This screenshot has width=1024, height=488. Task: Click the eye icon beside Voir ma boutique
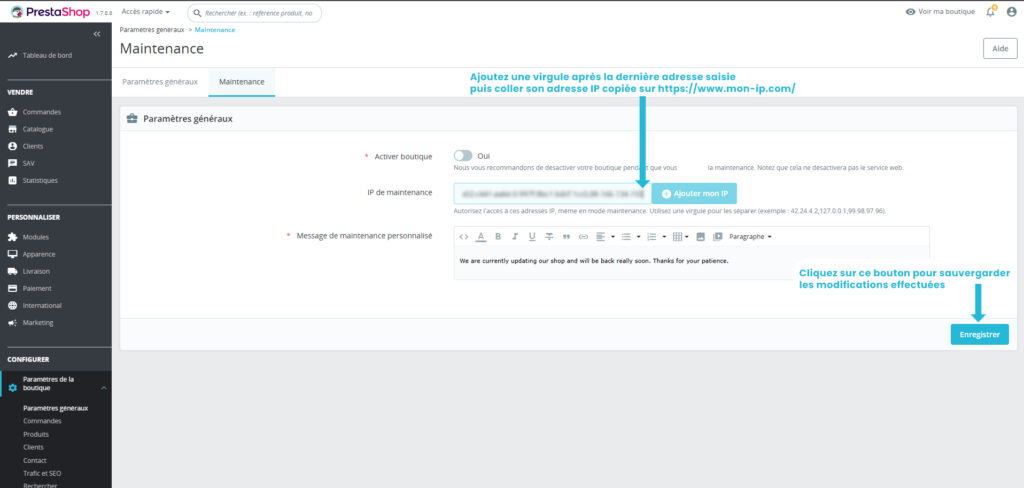pos(910,12)
